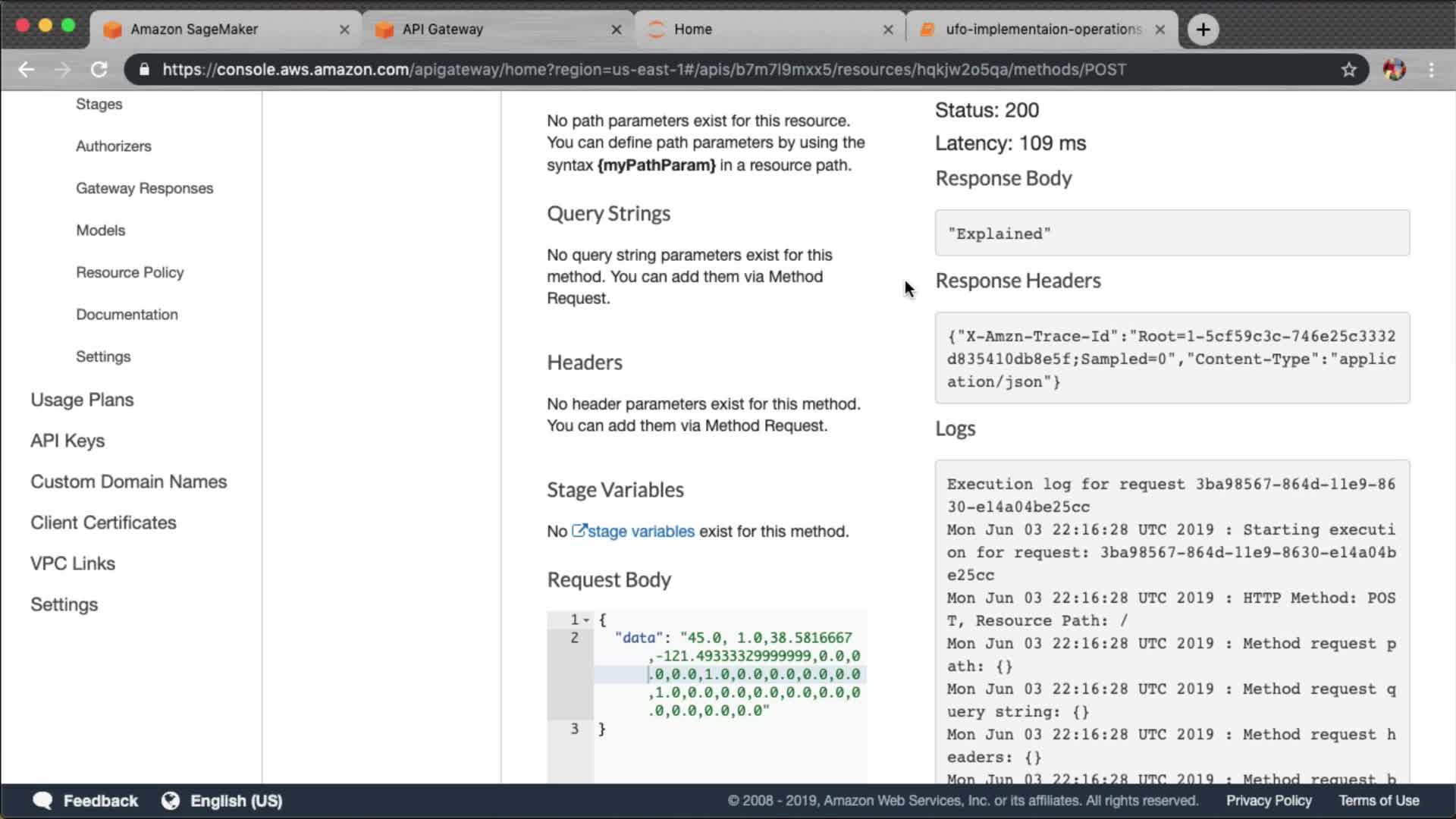The height and width of the screenshot is (819, 1456).
Task: Collapse the JSON fold arrow on line 1
Action: click(586, 620)
